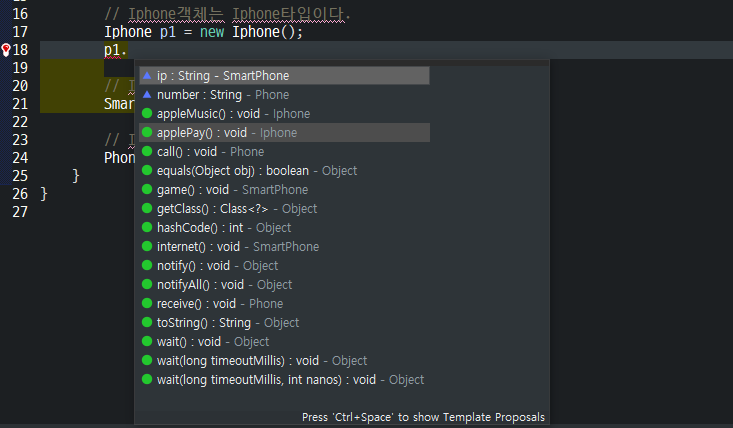
Task: Select the game() method proposal
Action: click(284, 190)
